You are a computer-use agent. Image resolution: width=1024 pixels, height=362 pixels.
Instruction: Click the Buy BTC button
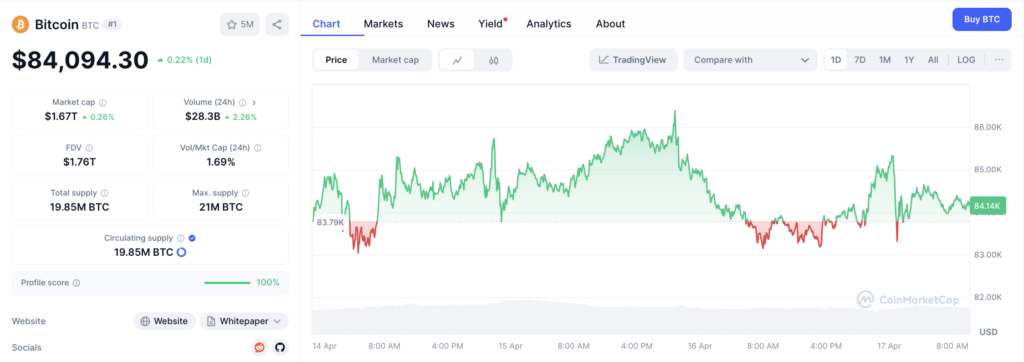[x=982, y=20]
